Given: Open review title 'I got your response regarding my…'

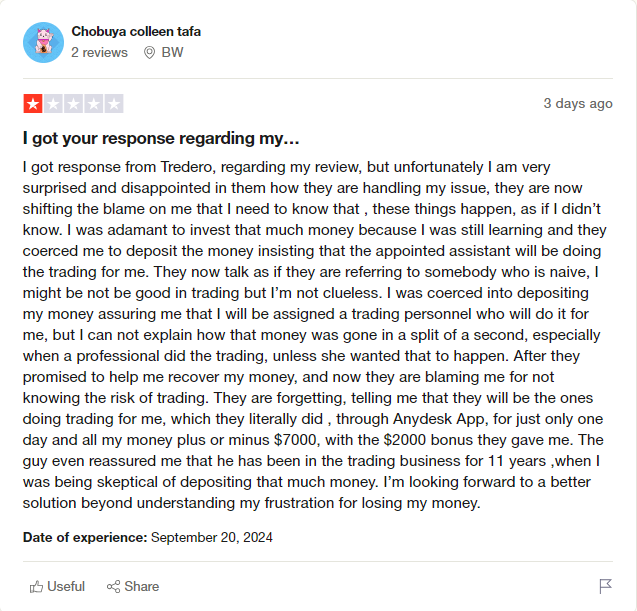Looking at the screenshot, I should [x=161, y=139].
